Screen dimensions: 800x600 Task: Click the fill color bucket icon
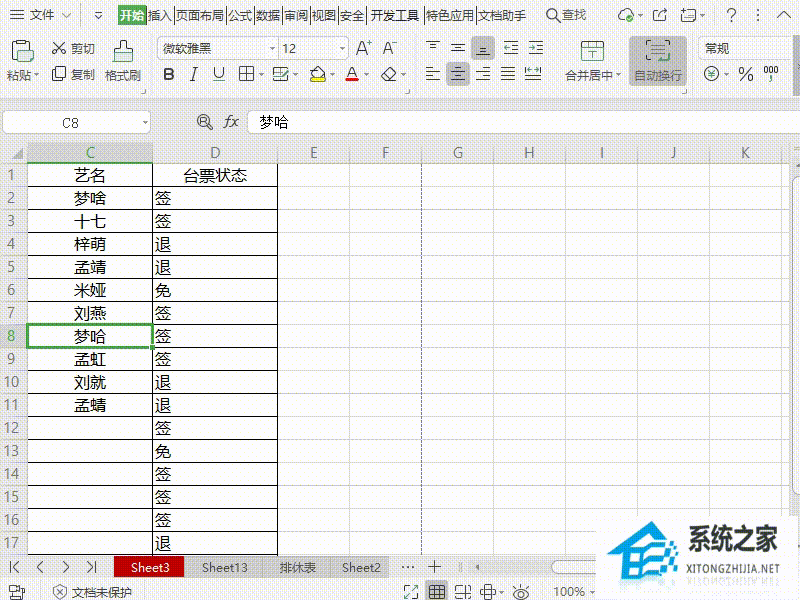click(x=317, y=74)
